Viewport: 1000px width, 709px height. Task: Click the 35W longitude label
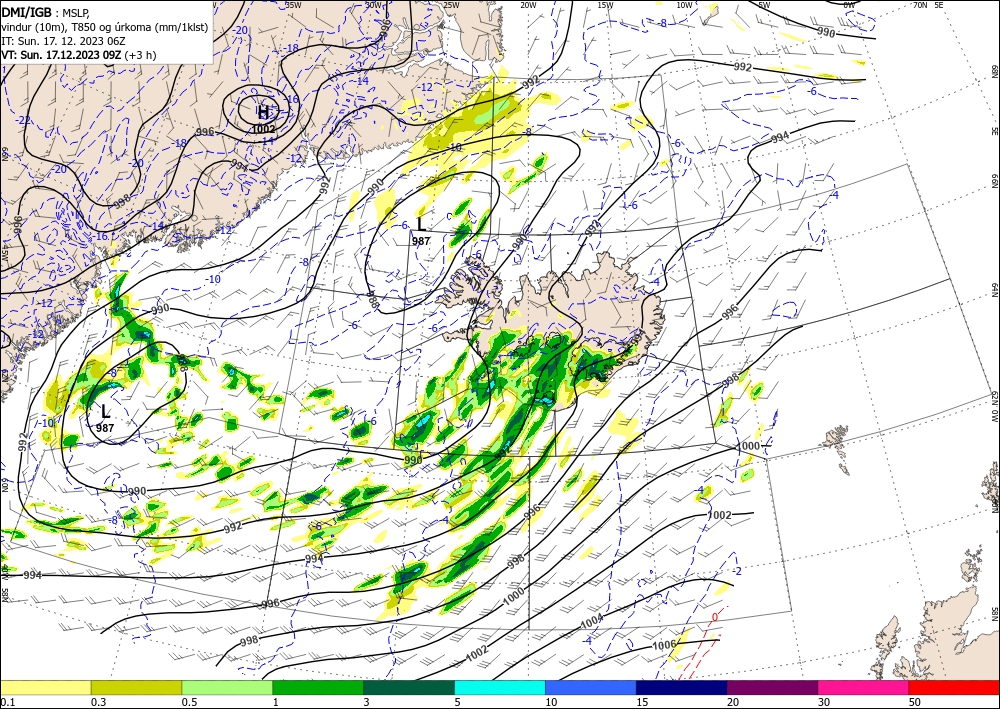(x=293, y=5)
